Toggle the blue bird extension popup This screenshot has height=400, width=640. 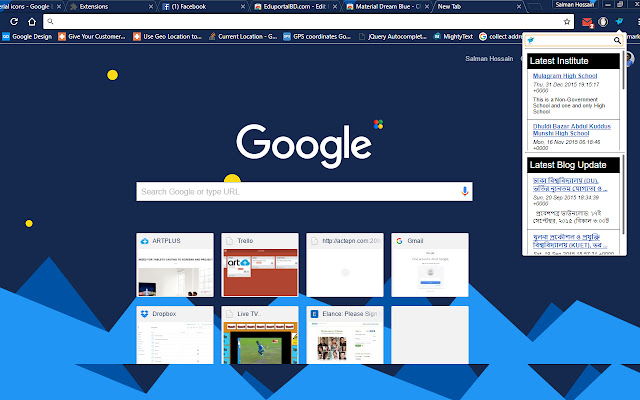point(620,21)
